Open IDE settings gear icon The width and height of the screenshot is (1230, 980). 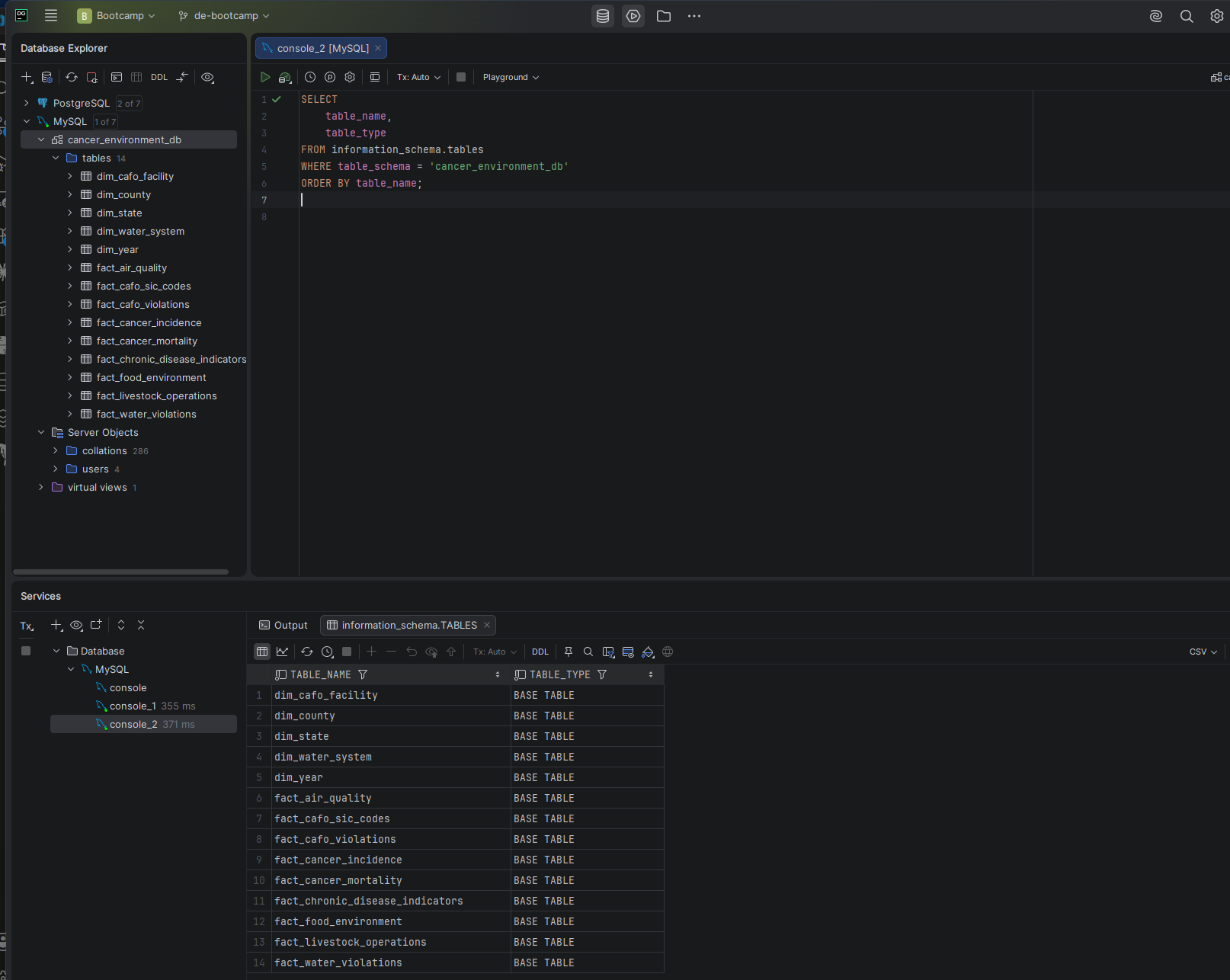pyautogui.click(x=1217, y=16)
